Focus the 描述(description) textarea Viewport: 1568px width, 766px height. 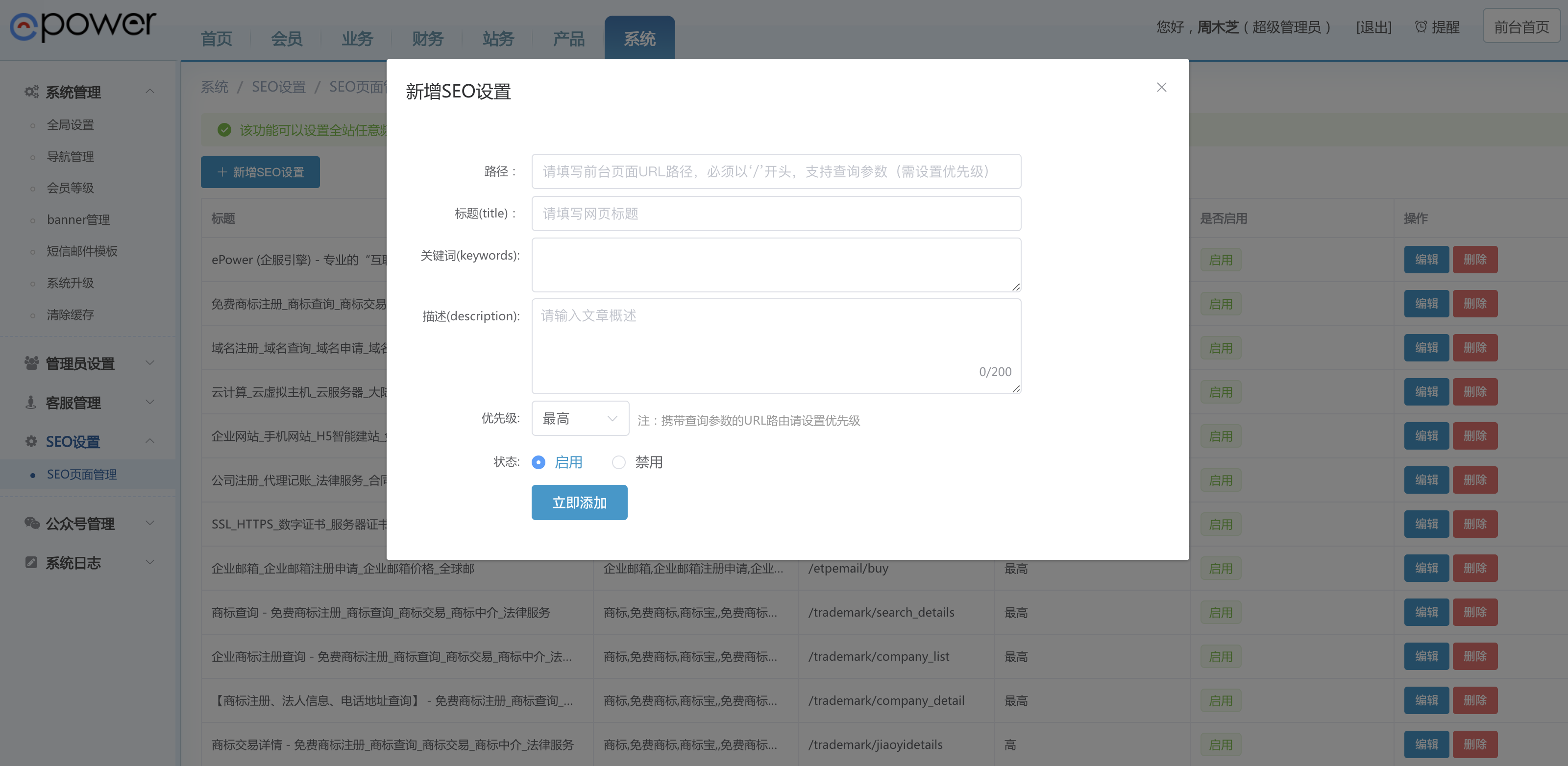[776, 346]
